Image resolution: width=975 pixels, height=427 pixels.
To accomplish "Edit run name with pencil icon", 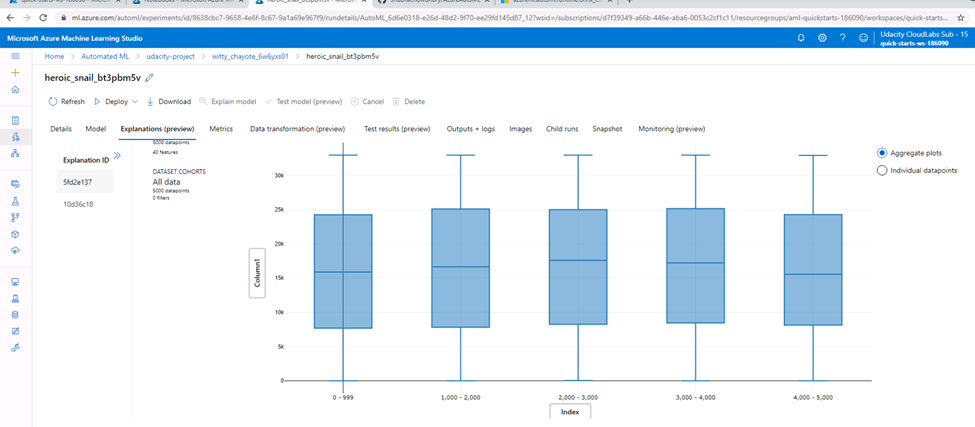I will point(149,78).
